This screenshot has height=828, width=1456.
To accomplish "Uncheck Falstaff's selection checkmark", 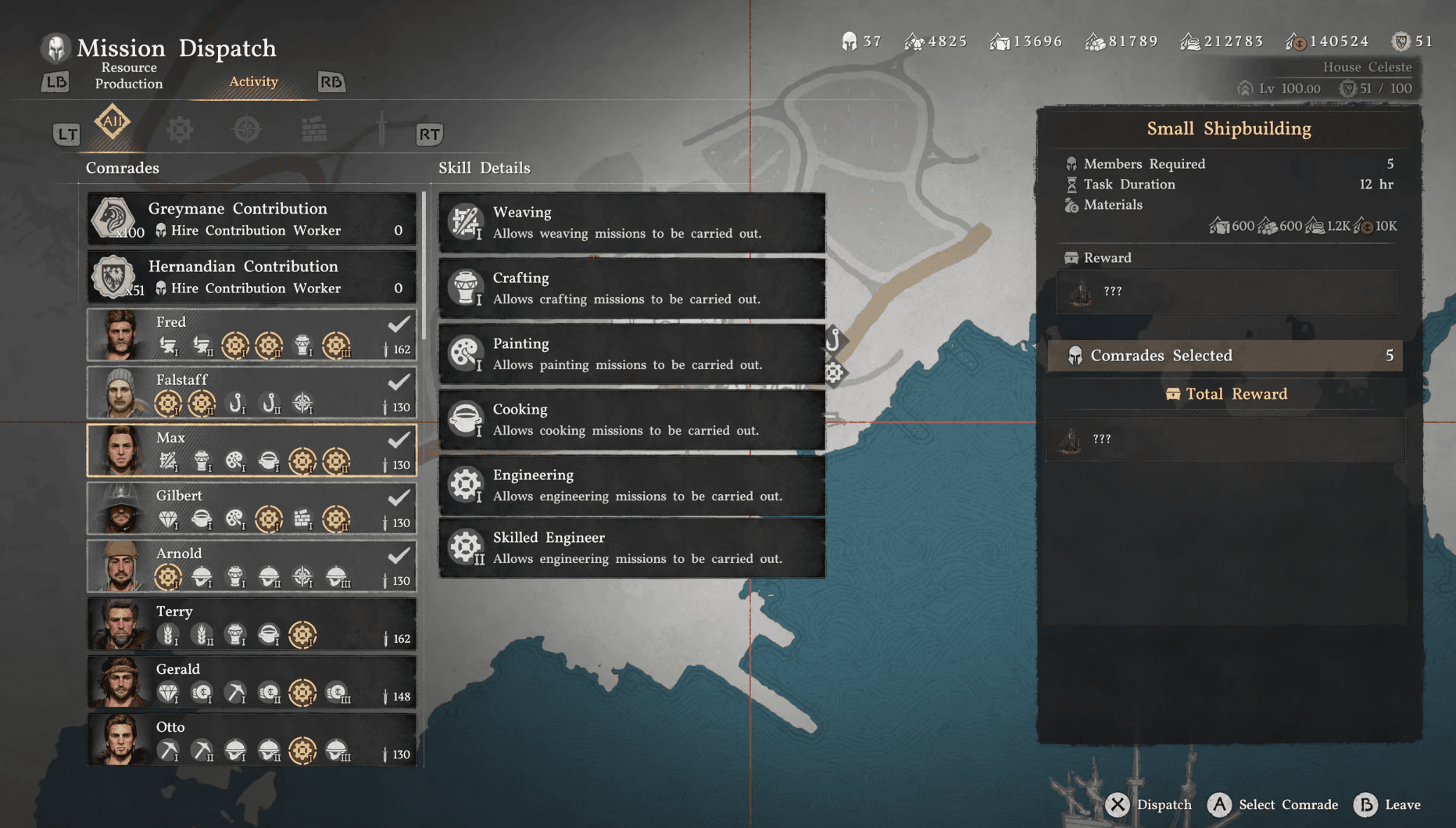I will pyautogui.click(x=399, y=381).
